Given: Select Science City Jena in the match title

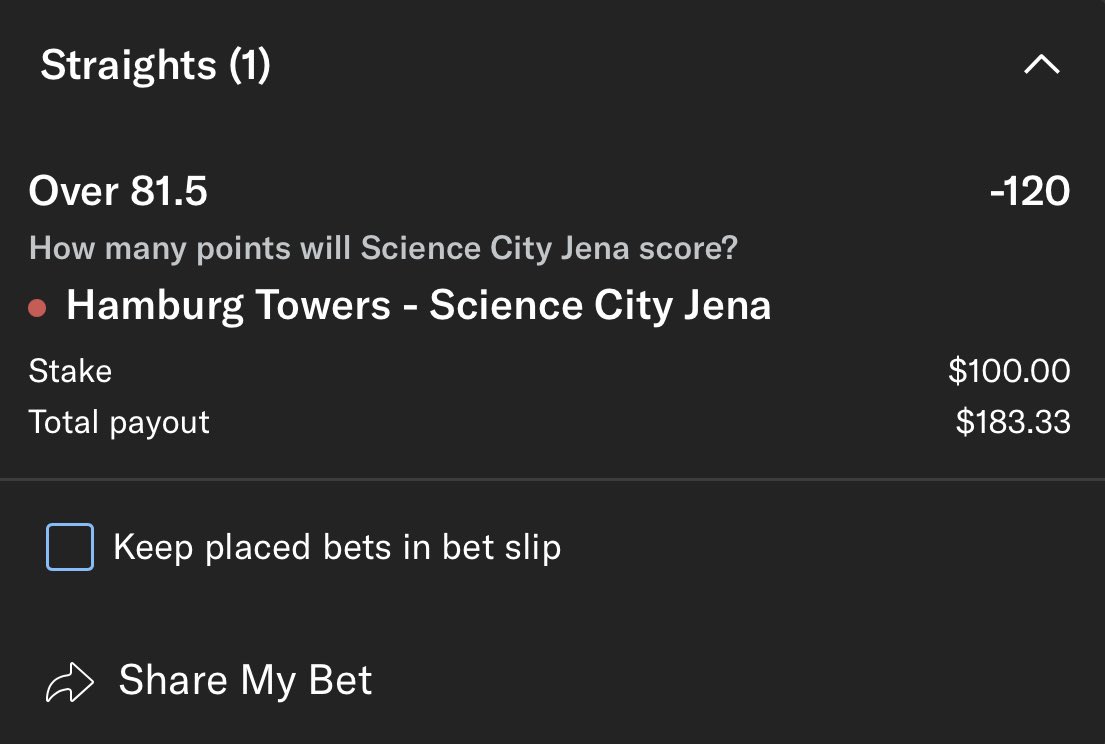Looking at the screenshot, I should pyautogui.click(x=600, y=305).
